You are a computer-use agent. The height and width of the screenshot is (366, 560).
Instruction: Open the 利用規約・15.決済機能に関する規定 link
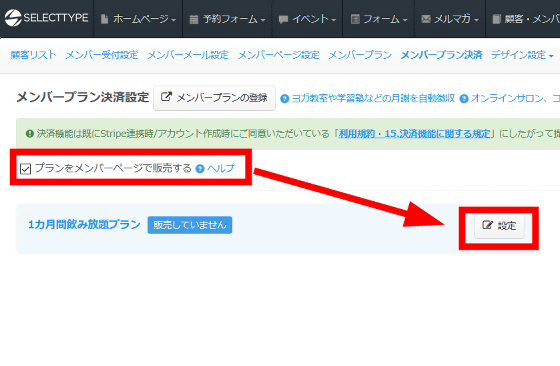pyautogui.click(x=414, y=134)
